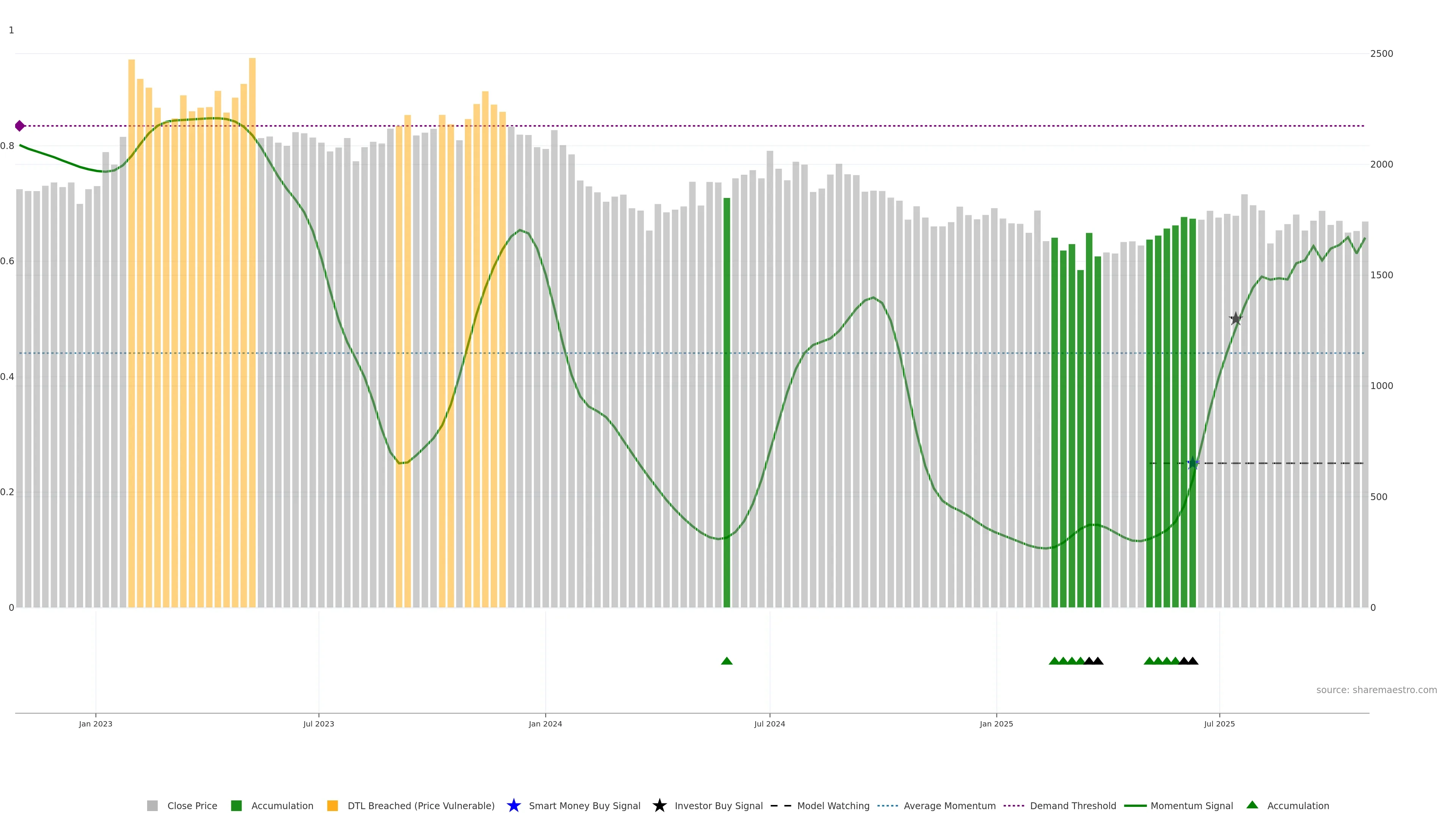Hide the Average Momentum series via legend
Image resolution: width=1456 pixels, height=819 pixels.
949,806
